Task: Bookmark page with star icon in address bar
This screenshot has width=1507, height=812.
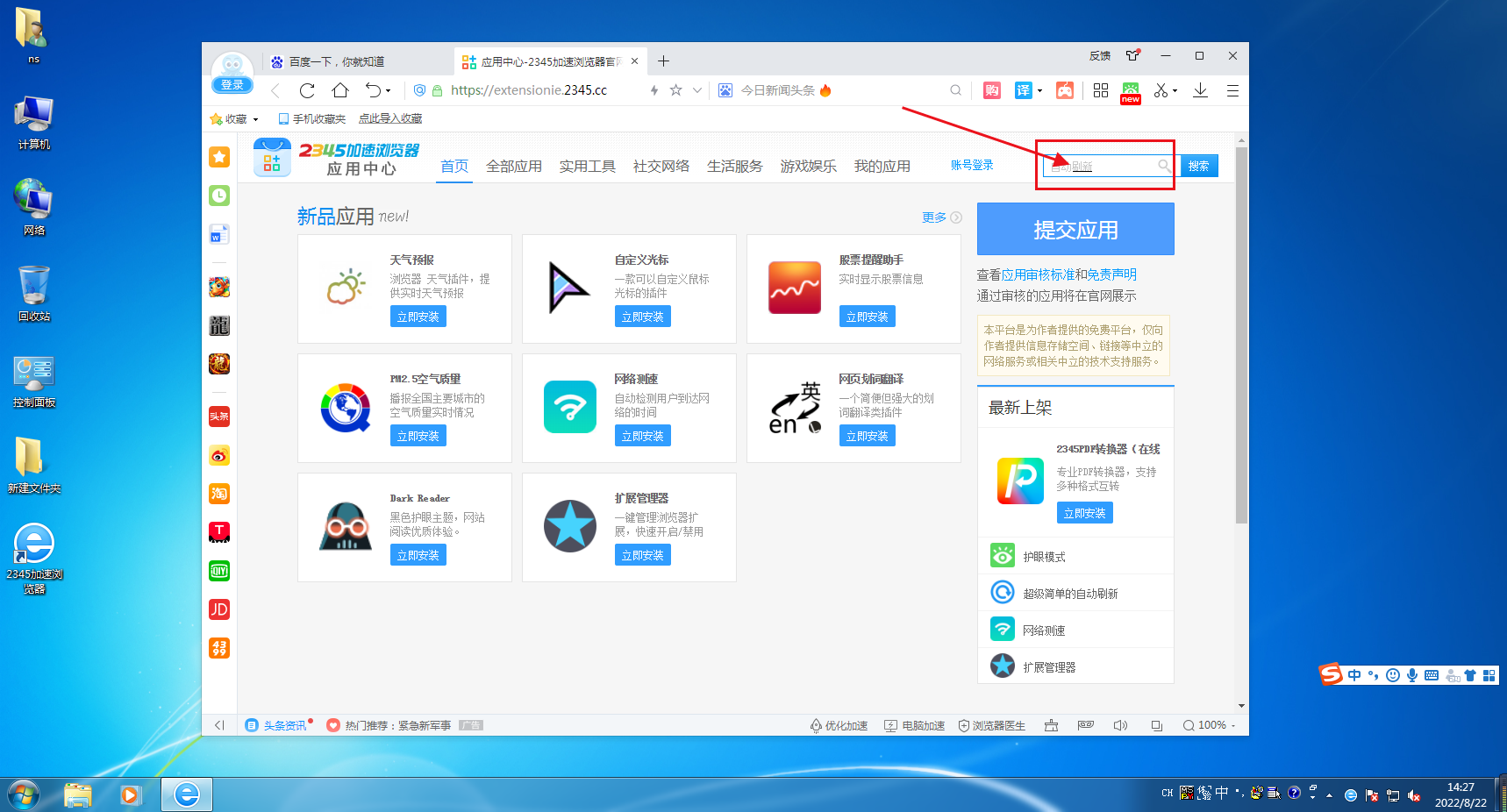Action: [675, 90]
